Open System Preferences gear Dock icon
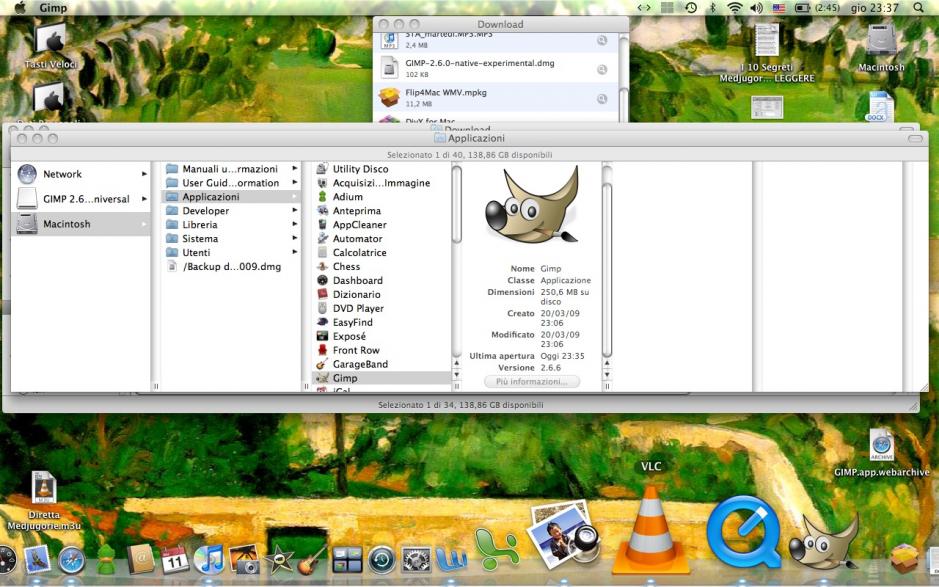This screenshot has width=939, height=587. 416,561
